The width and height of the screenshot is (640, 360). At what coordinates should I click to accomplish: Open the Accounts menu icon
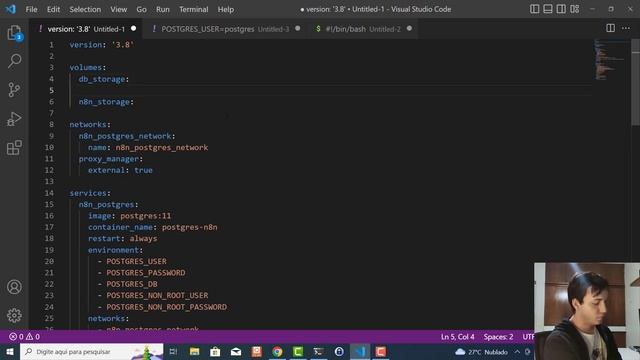[14, 287]
